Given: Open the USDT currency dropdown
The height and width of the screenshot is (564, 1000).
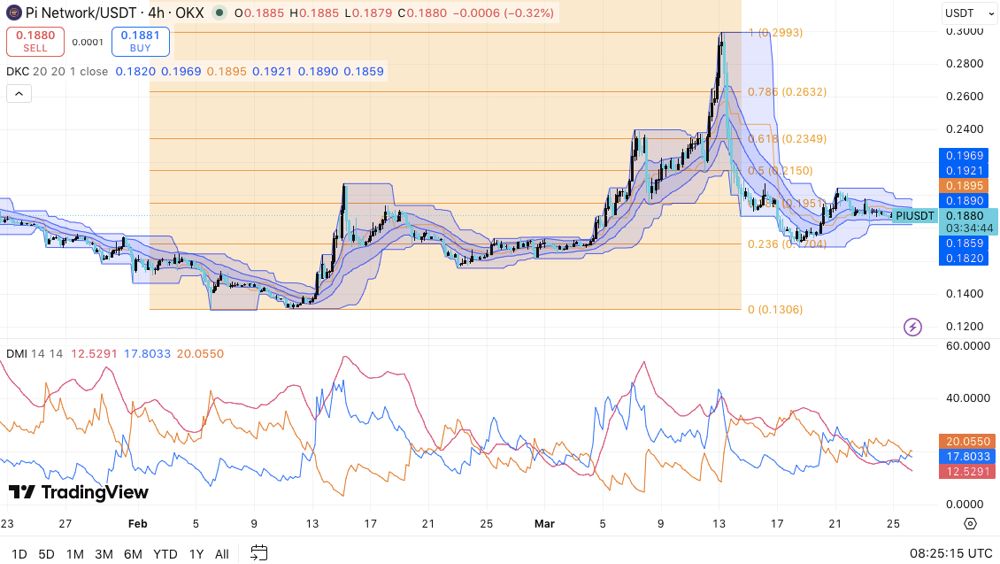Looking at the screenshot, I should (969, 13).
